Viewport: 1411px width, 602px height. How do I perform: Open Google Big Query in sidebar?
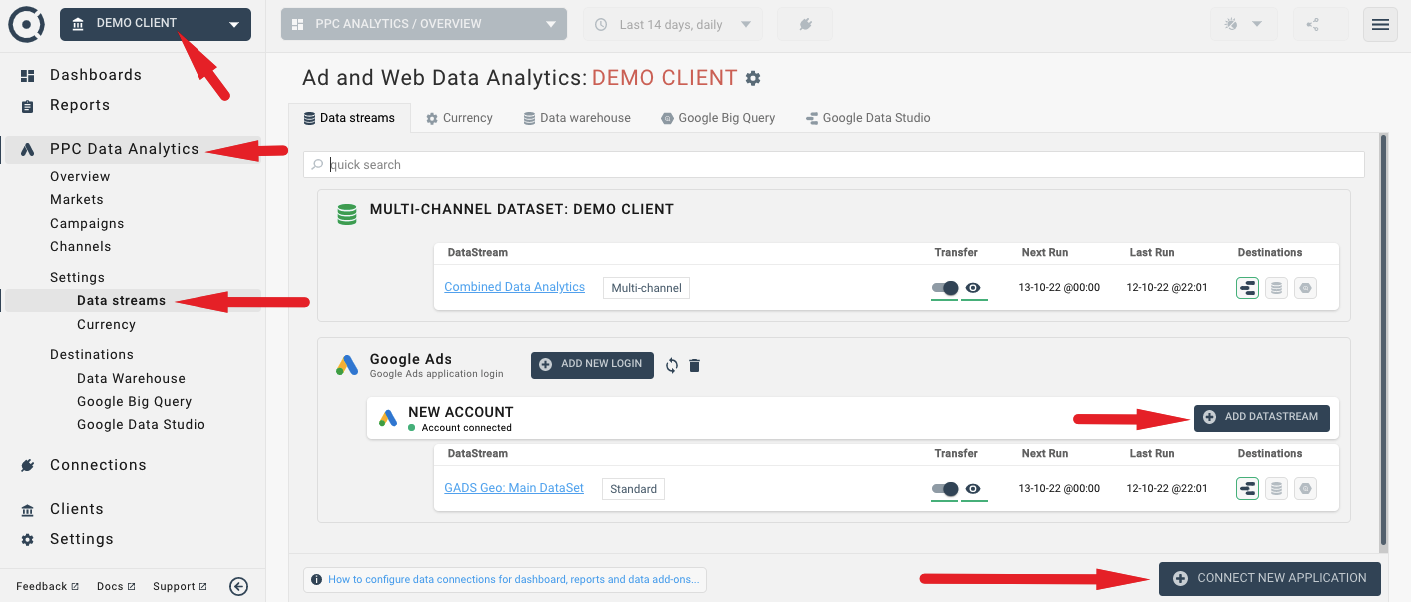[134, 401]
